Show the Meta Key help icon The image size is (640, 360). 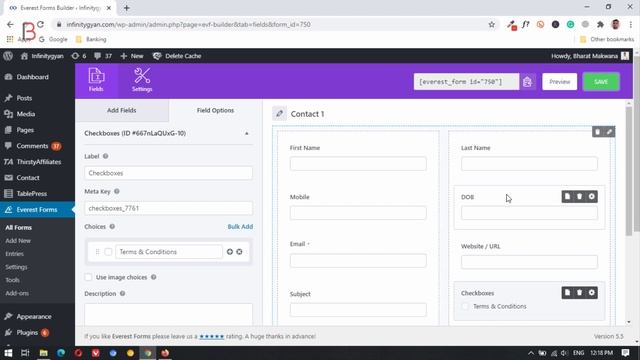pyautogui.click(x=117, y=191)
